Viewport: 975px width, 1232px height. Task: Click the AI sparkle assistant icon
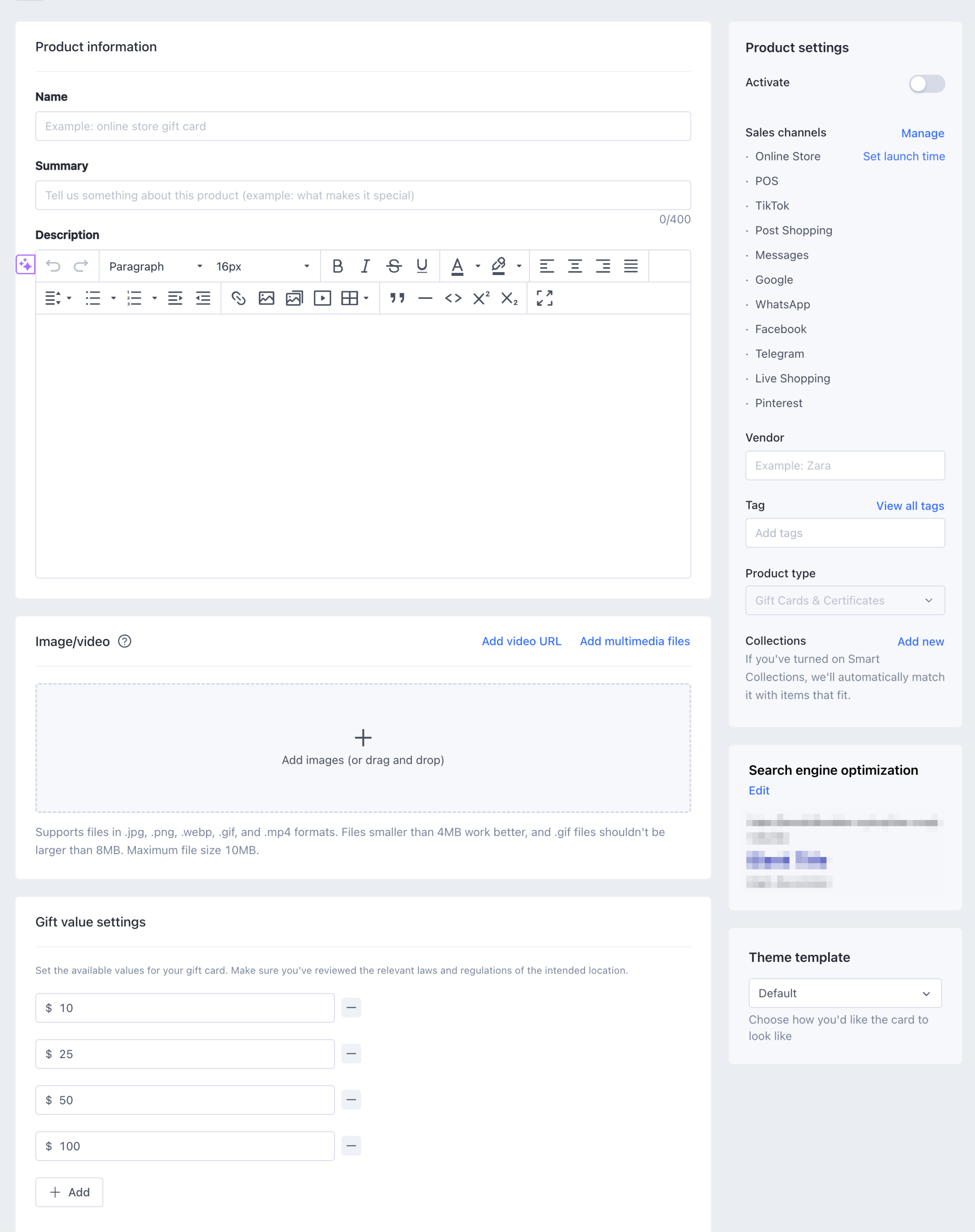(25, 265)
